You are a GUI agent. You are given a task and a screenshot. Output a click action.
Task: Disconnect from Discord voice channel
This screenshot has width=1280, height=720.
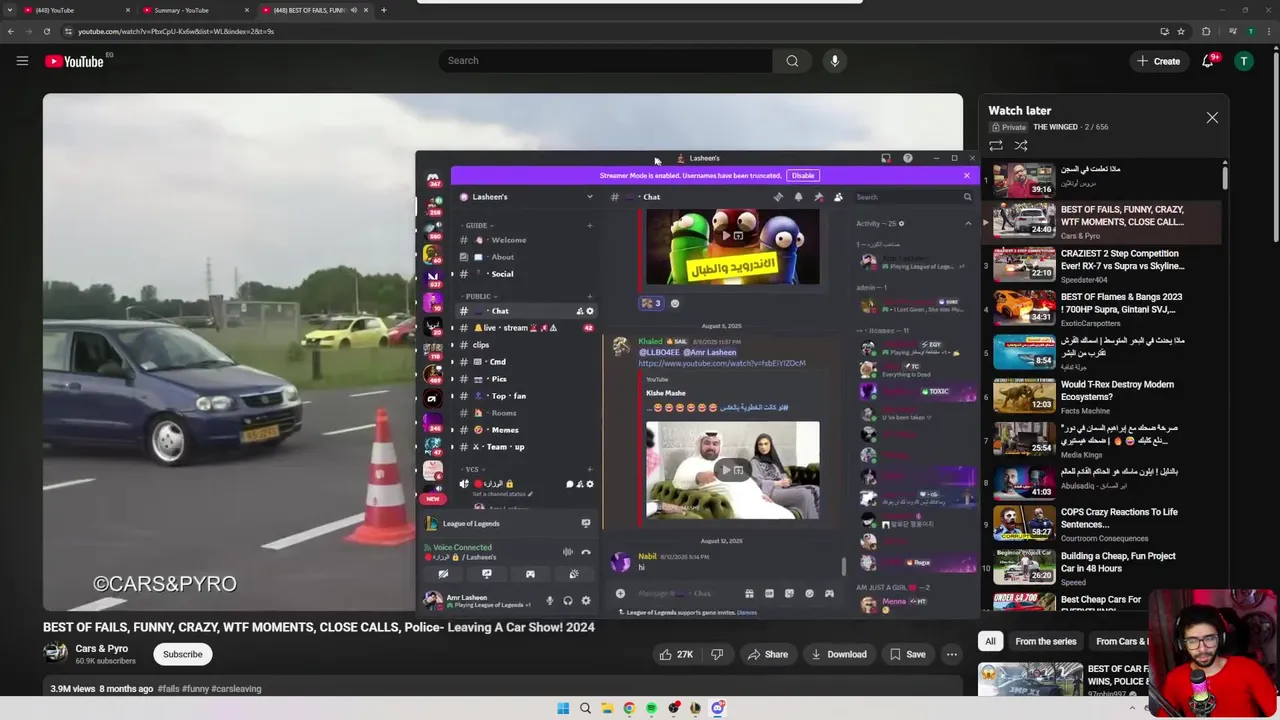586,551
